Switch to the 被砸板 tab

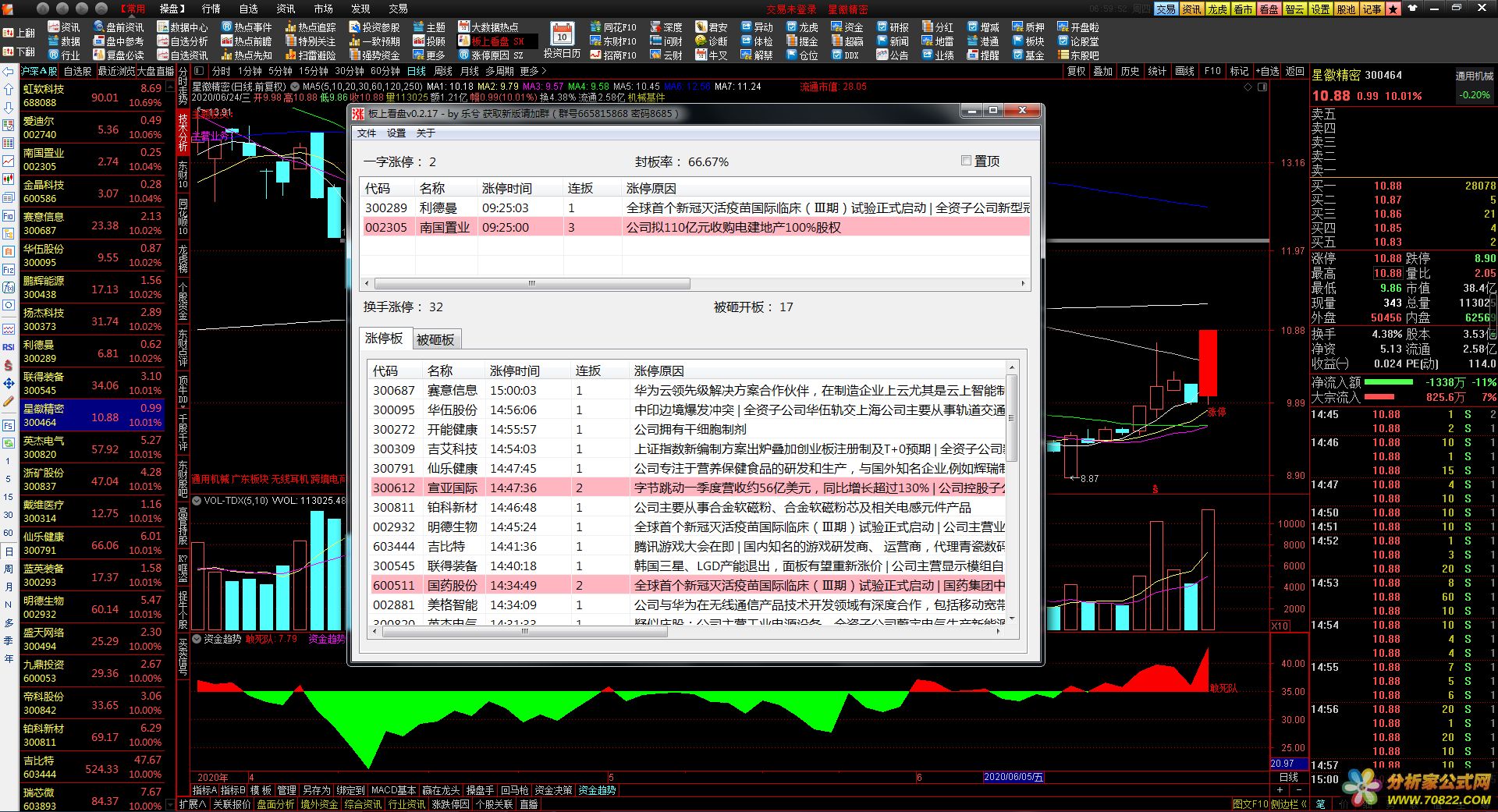click(x=435, y=339)
